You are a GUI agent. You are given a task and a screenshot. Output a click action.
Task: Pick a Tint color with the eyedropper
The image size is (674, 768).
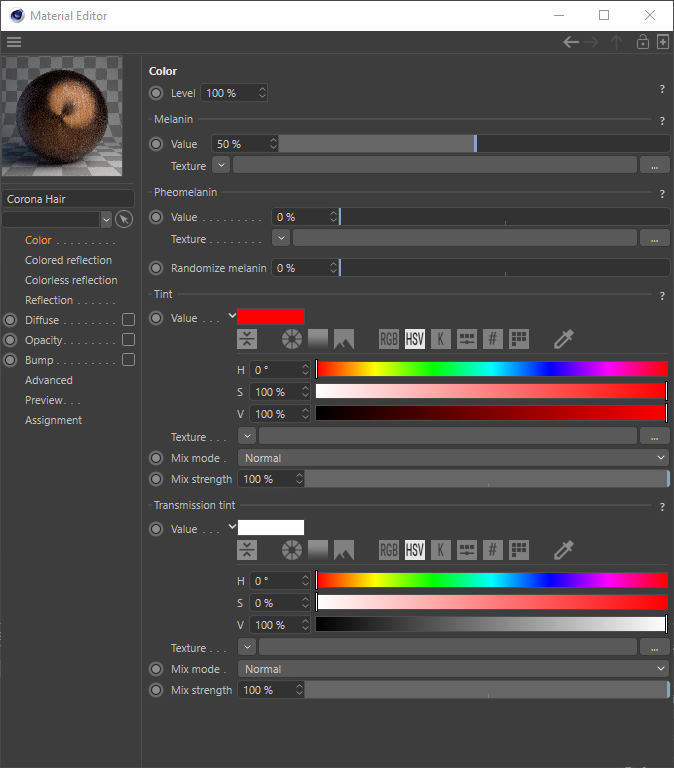tap(564, 339)
